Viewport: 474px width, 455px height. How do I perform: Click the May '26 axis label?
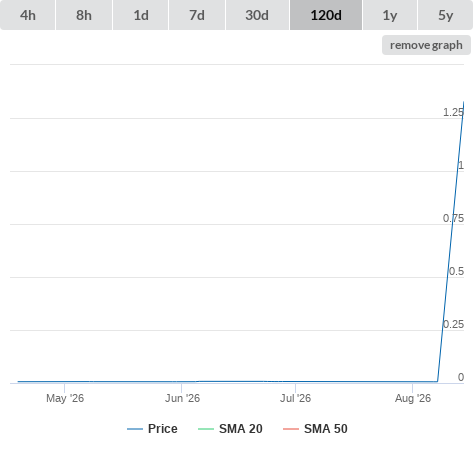[65, 398]
